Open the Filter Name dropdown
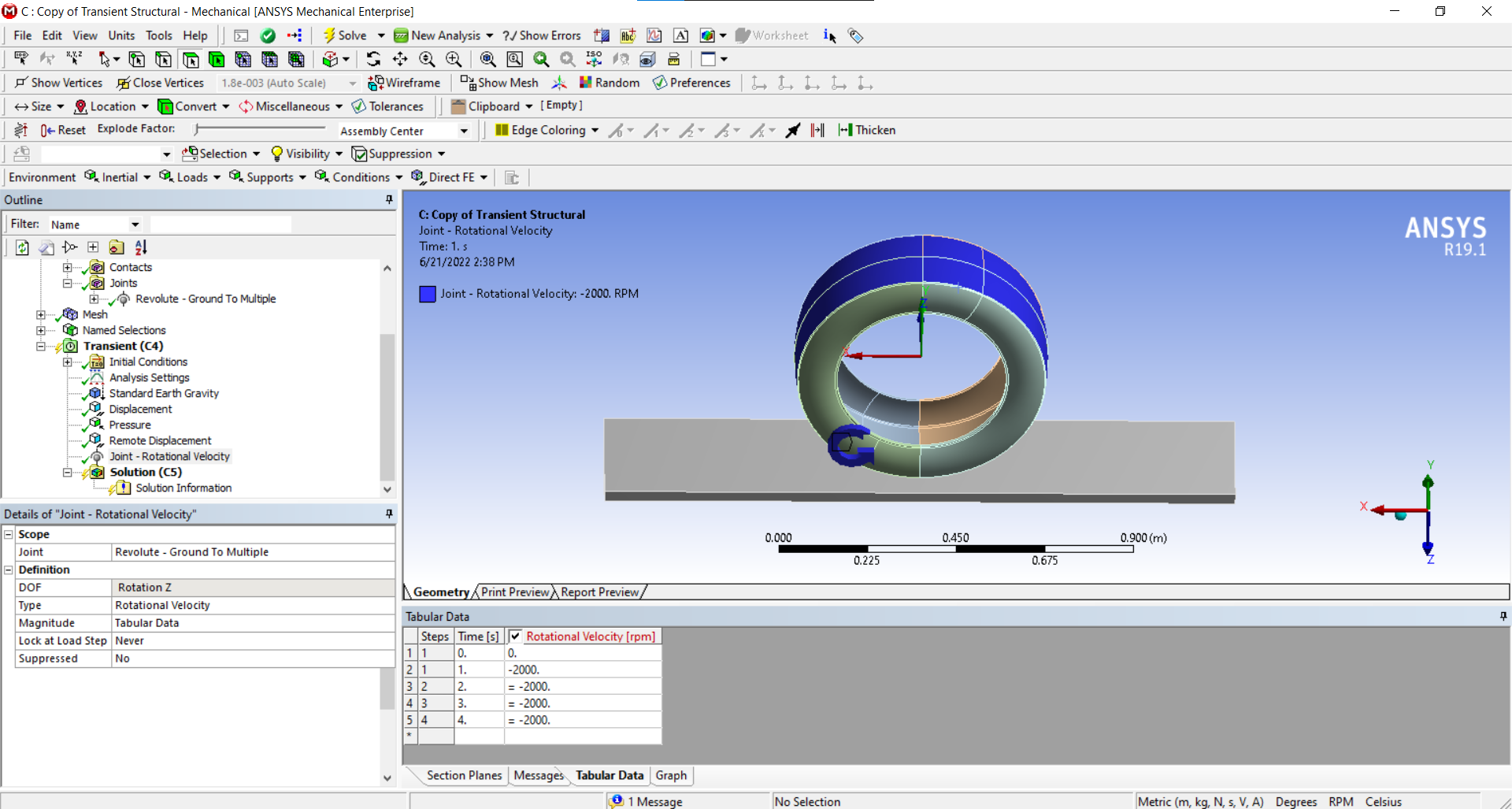This screenshot has width=1512, height=809. click(x=135, y=225)
